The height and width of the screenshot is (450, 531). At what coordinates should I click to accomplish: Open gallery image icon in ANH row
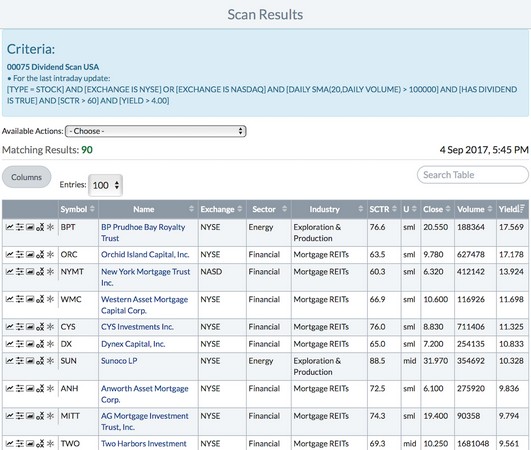(30, 389)
